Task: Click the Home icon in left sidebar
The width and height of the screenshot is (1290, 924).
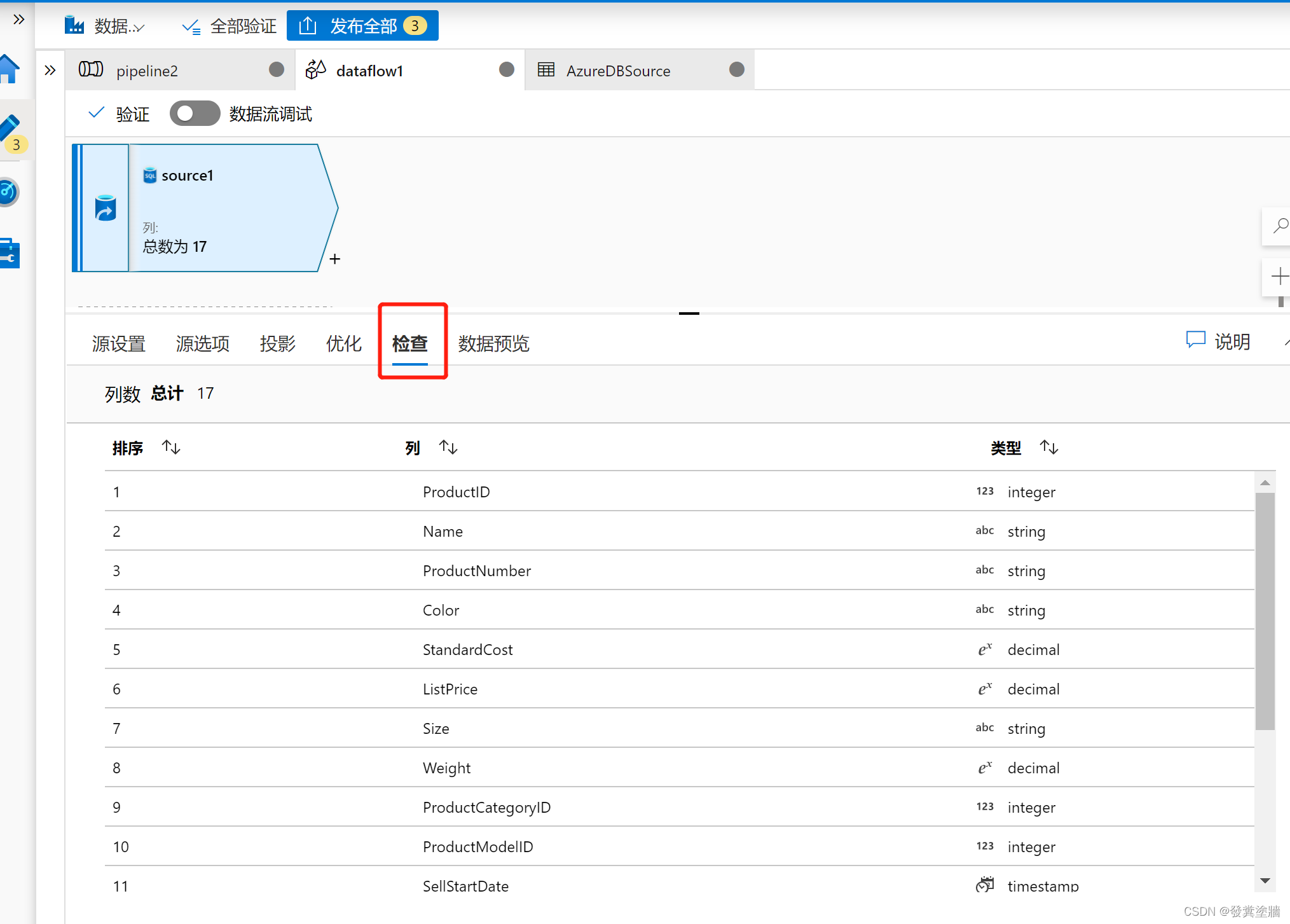Action: 9,69
